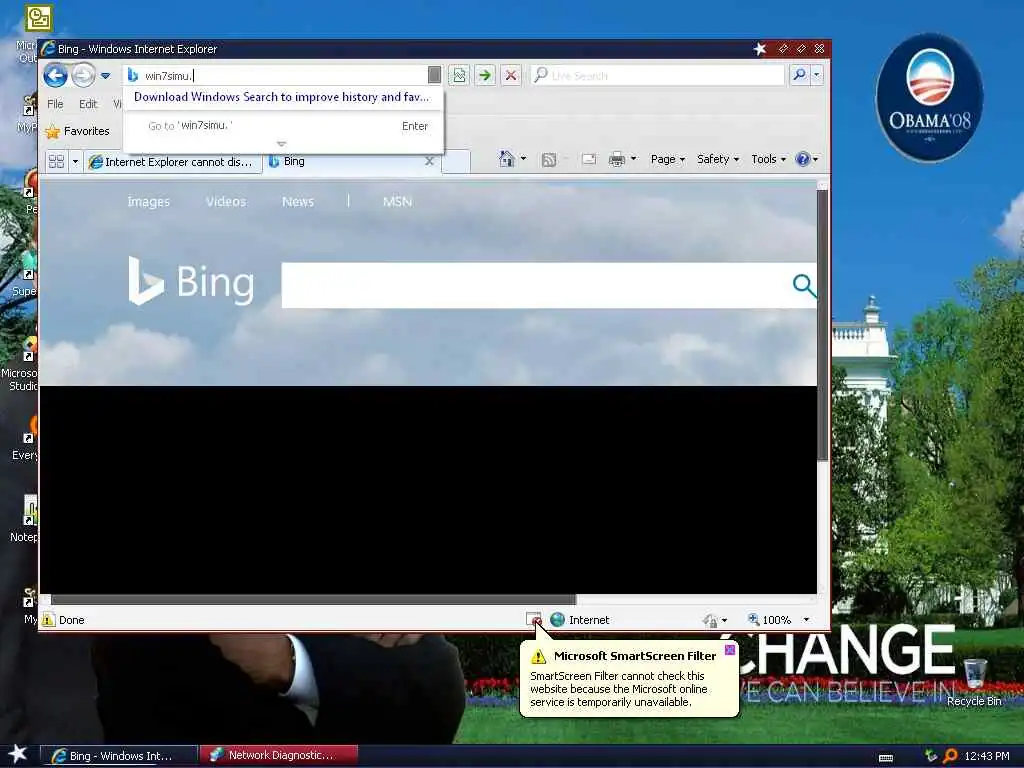Switch to Internet Explorer cannot display tab
Image resolution: width=1024 pixels, height=768 pixels.
(x=172, y=162)
